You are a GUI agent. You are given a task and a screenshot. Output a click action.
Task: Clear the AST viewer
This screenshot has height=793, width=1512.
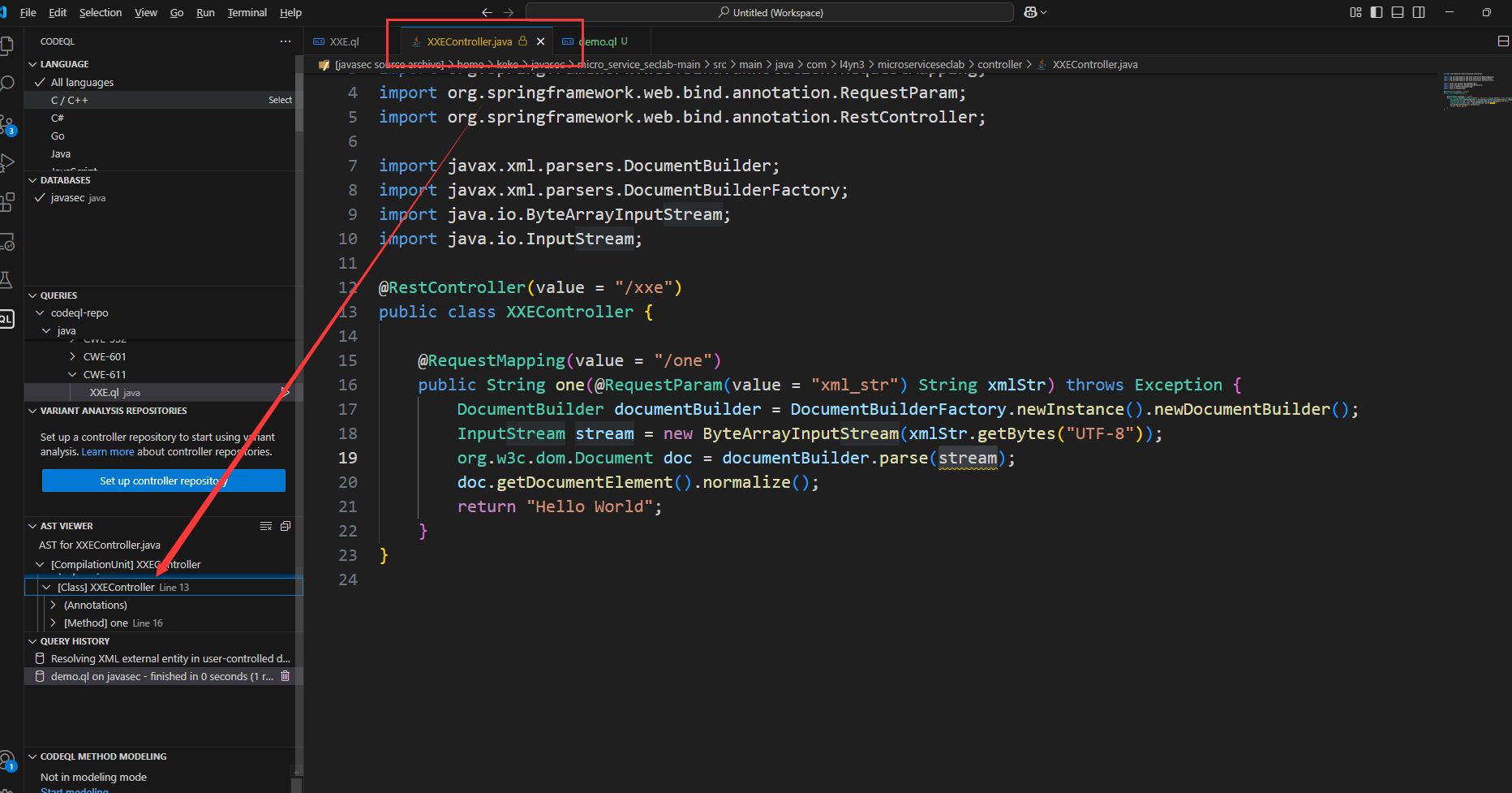[266, 526]
